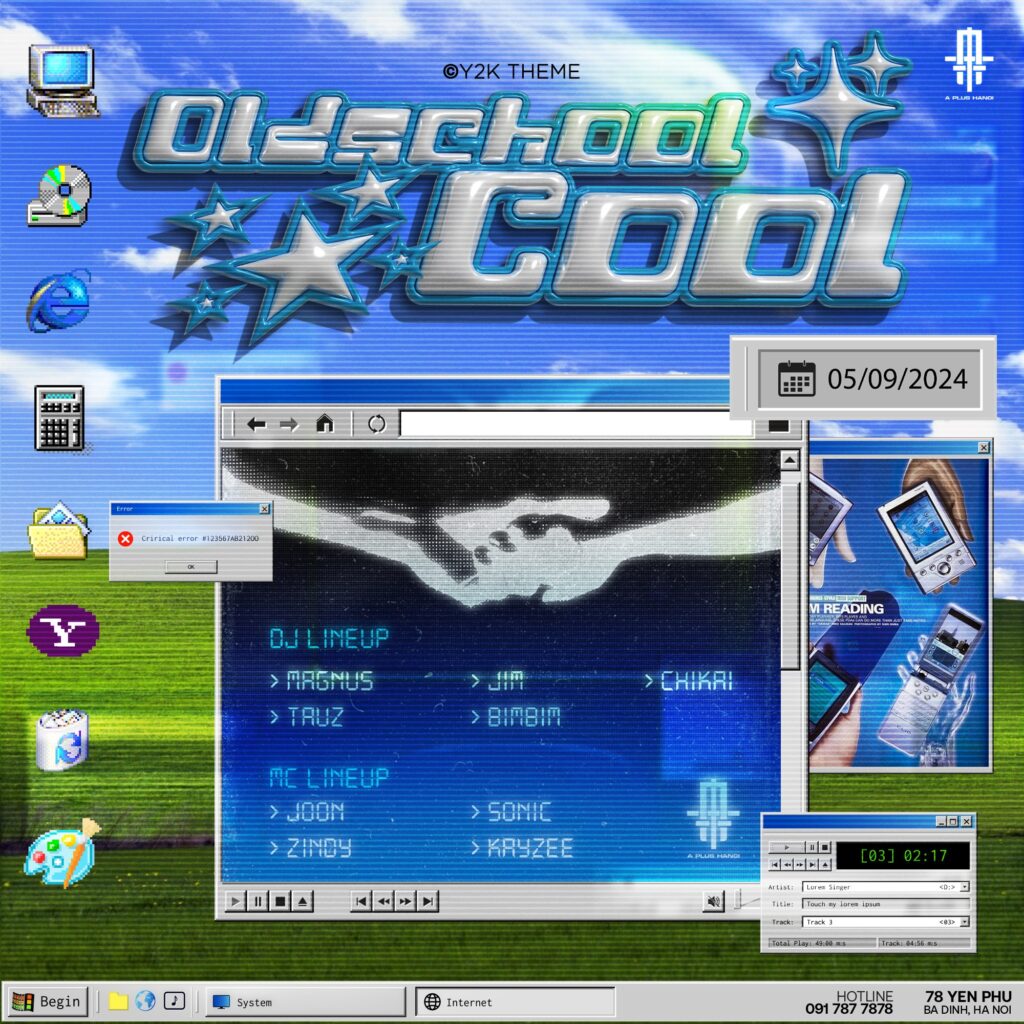Select KAYZEE in the MC lineup
This screenshot has height=1024, width=1024.
(530, 848)
